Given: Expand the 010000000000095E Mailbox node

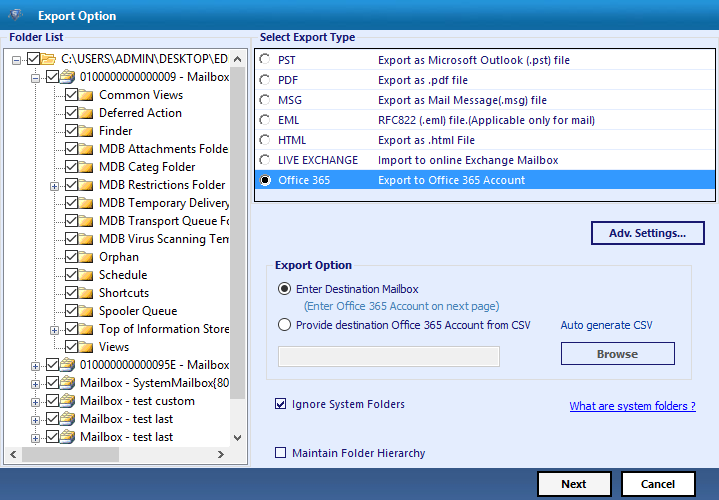Looking at the screenshot, I should tap(35, 367).
